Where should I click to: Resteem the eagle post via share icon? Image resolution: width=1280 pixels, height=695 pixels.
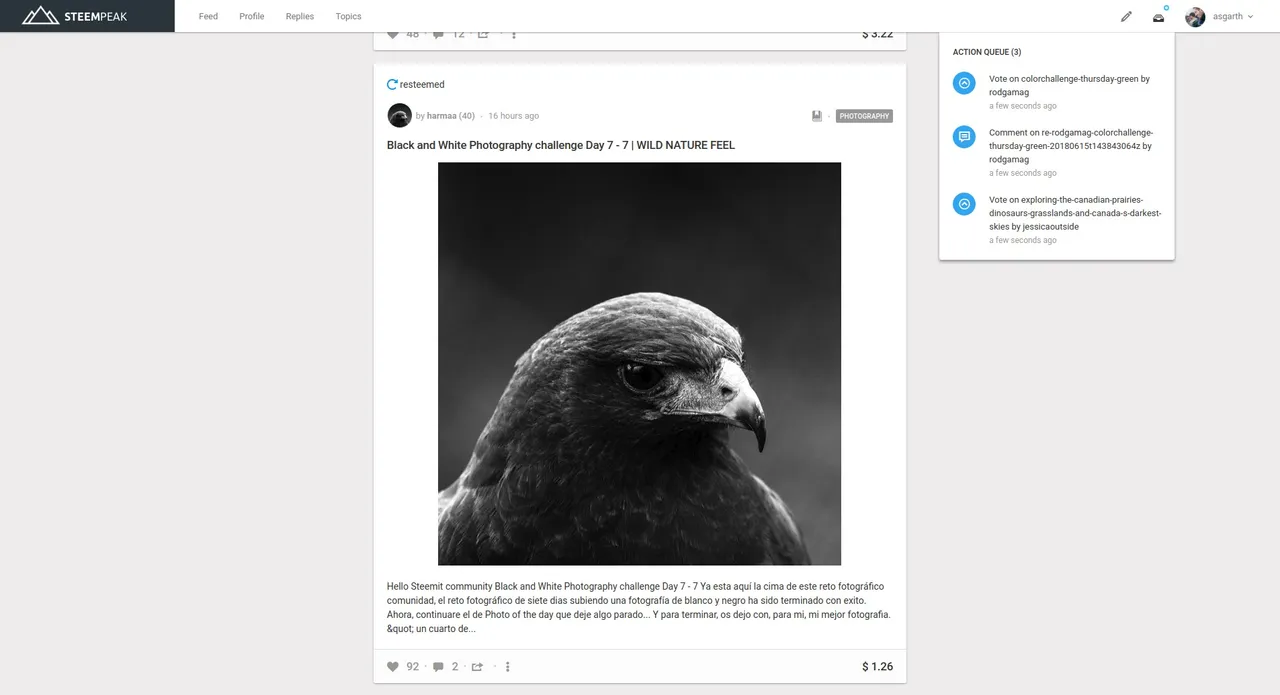(477, 667)
